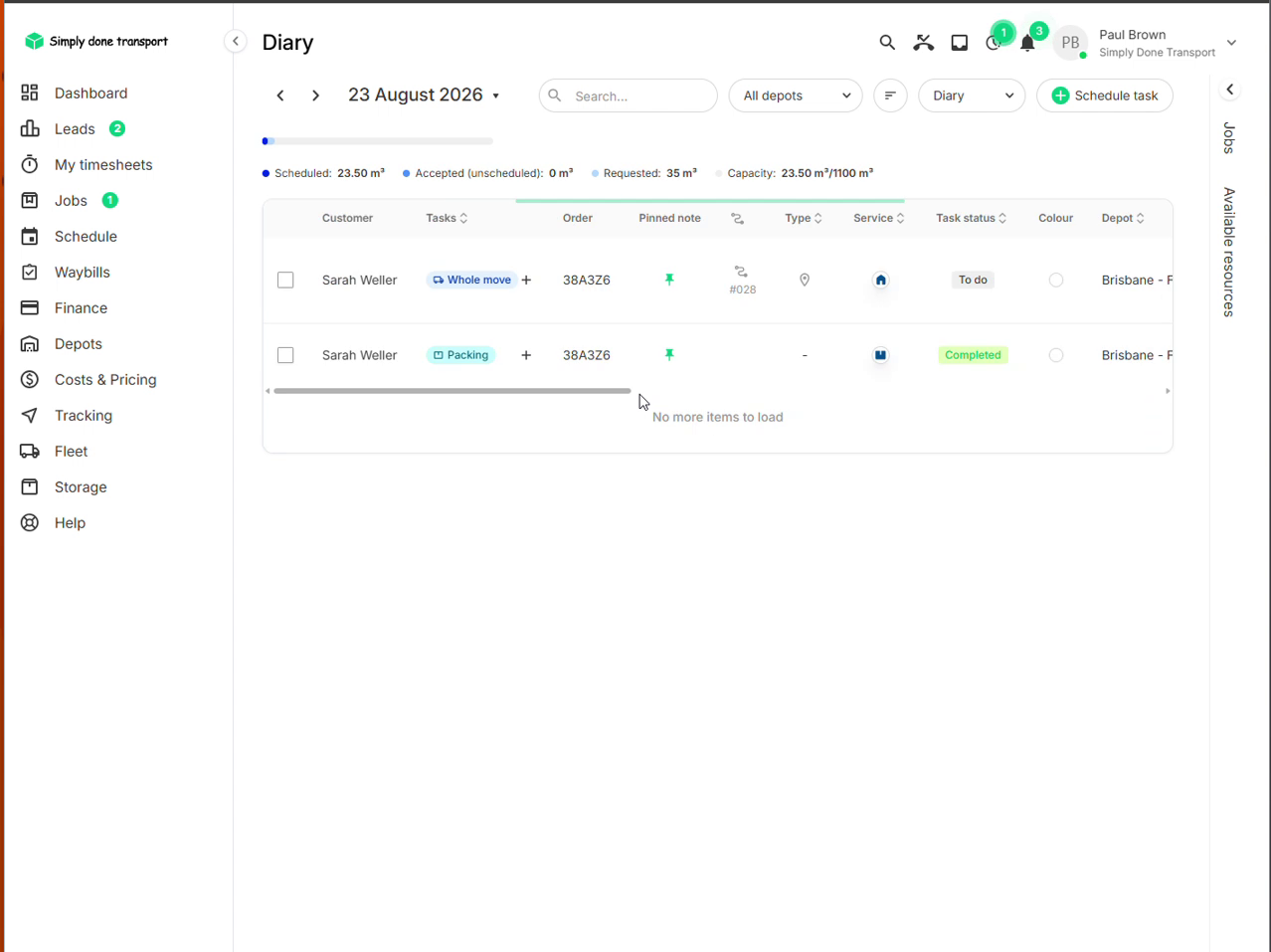The image size is (1271, 952).
Task: Click the Whole move task tag
Action: [x=471, y=281]
